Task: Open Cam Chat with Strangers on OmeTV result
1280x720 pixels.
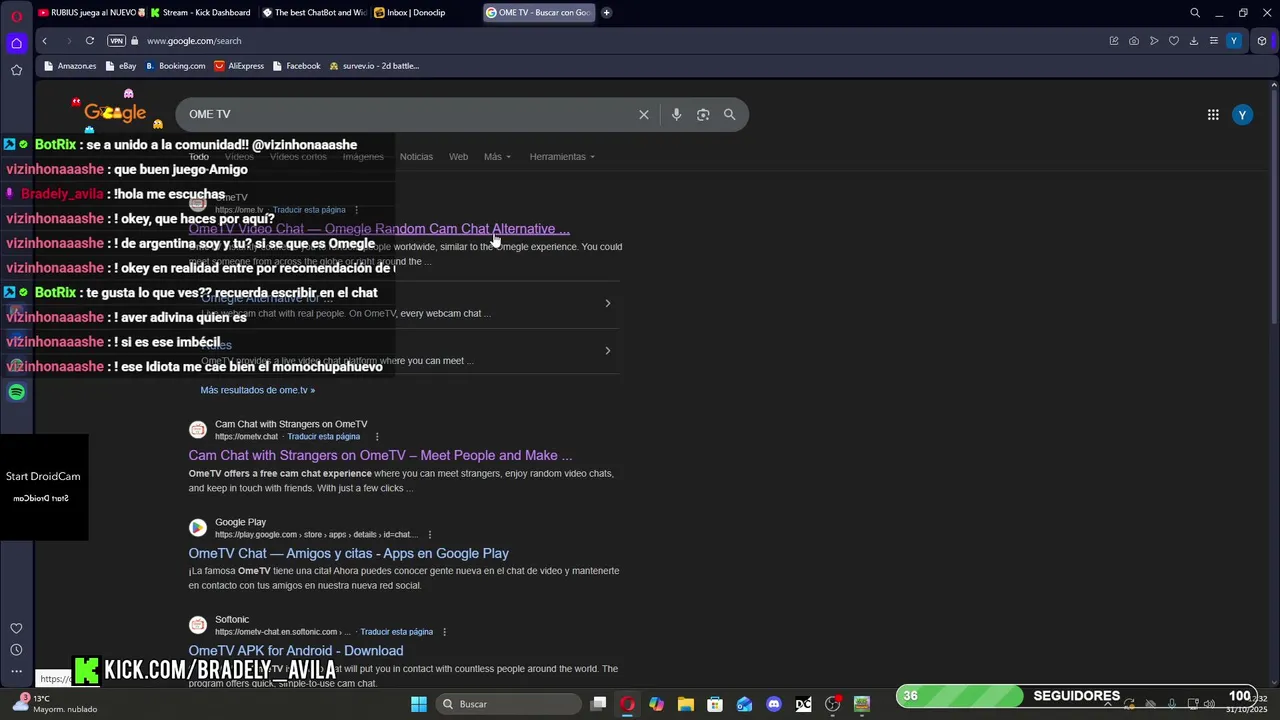Action: coord(380,455)
